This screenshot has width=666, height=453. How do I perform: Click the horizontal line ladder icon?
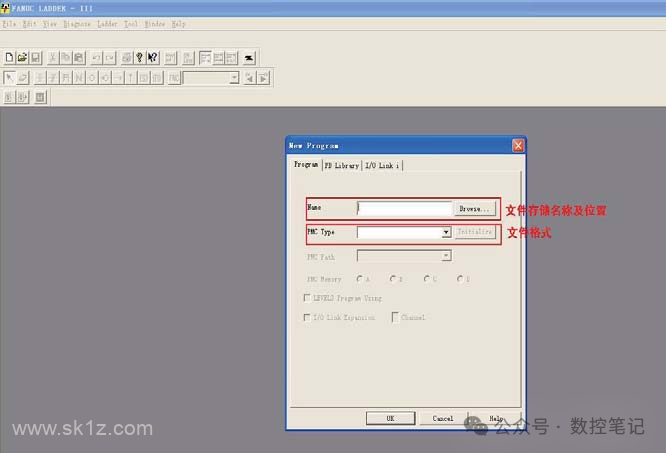point(118,78)
